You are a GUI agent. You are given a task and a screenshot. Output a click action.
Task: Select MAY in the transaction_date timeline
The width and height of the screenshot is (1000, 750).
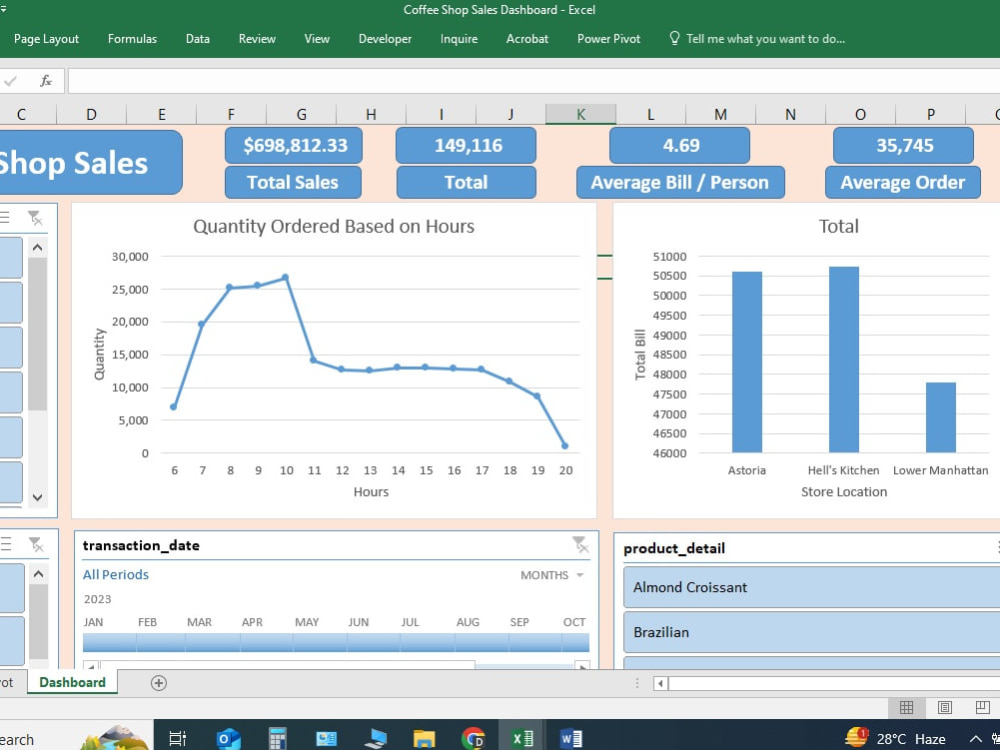coord(320,642)
